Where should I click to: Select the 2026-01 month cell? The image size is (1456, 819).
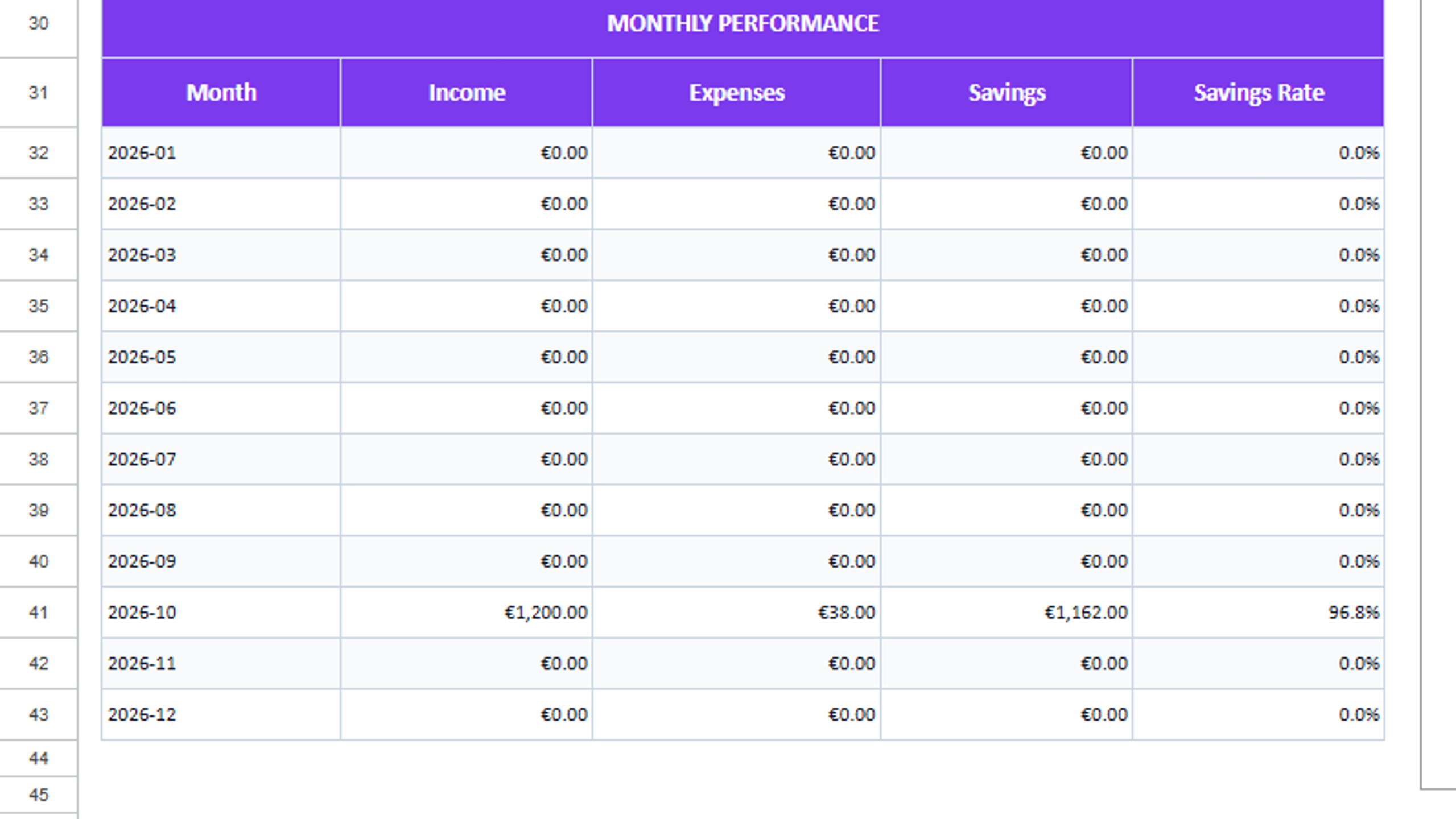pyautogui.click(x=221, y=152)
